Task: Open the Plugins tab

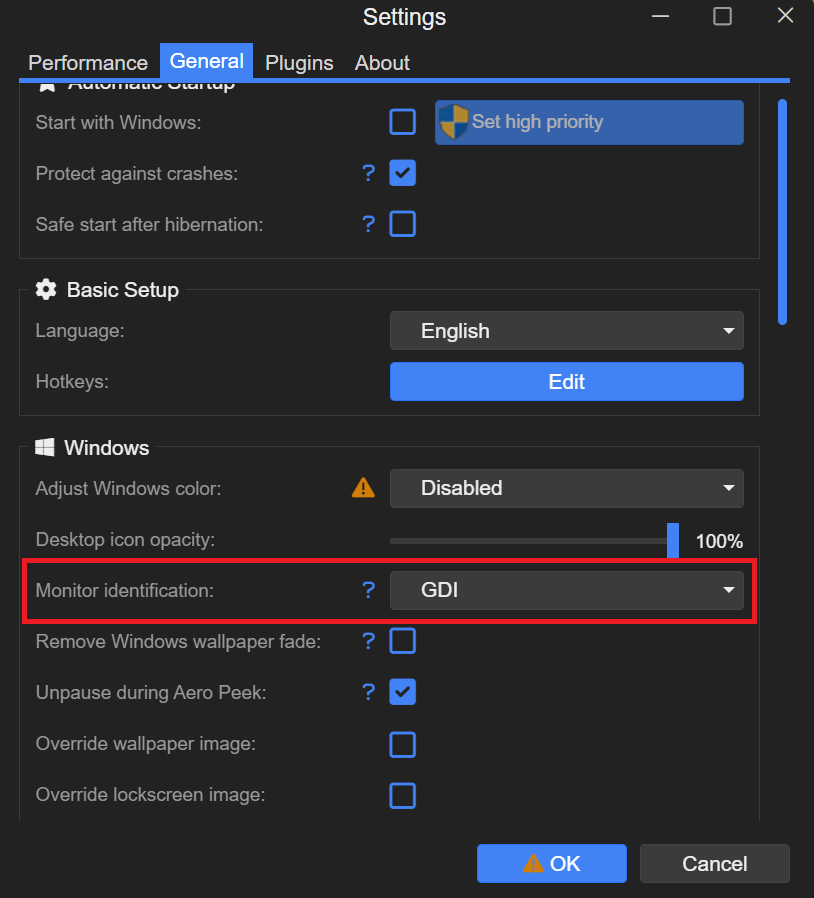Action: coord(299,62)
